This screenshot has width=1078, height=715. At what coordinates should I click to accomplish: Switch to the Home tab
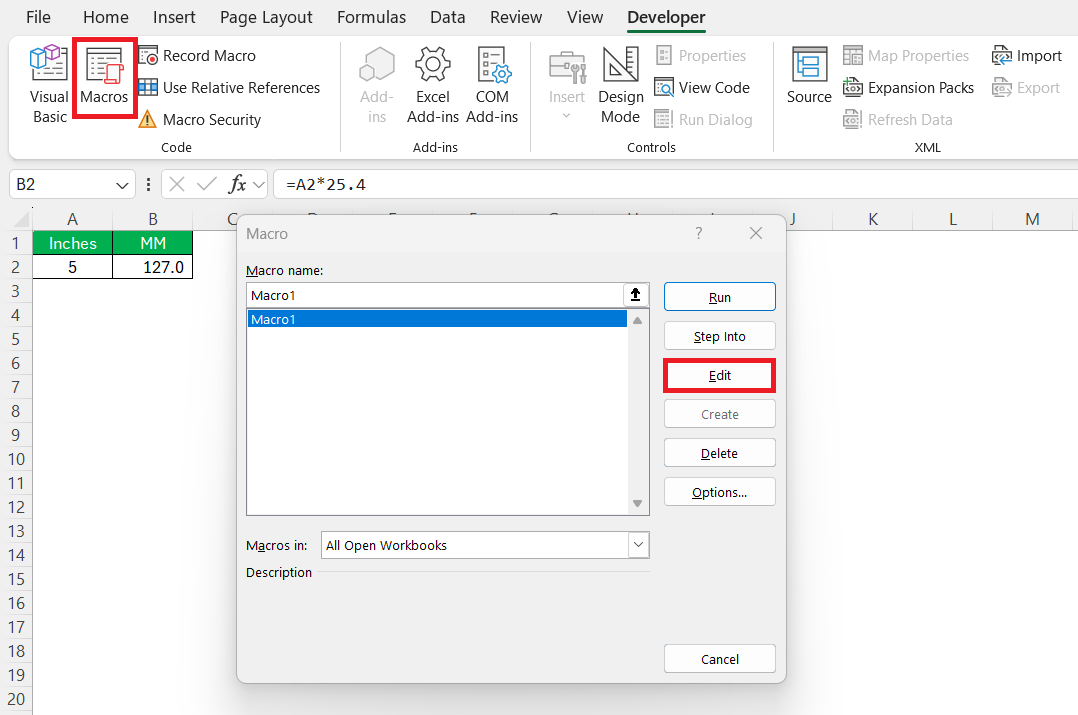click(106, 17)
